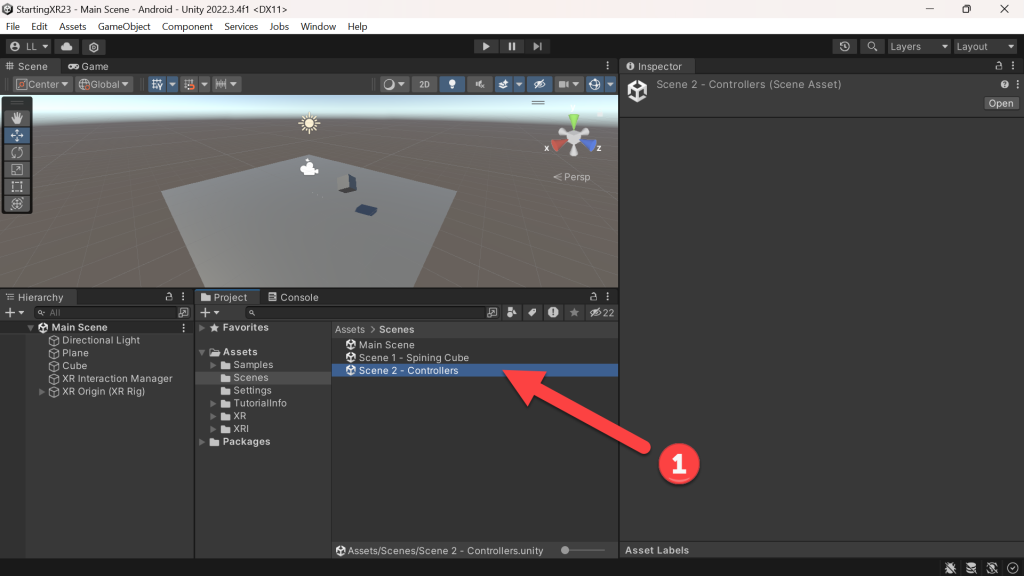Switch to the Game tab
The image size is (1024, 576).
coord(88,66)
